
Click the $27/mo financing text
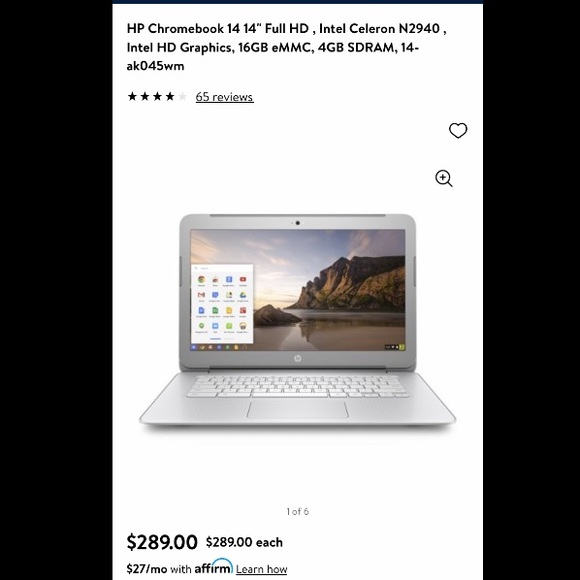click(146, 569)
